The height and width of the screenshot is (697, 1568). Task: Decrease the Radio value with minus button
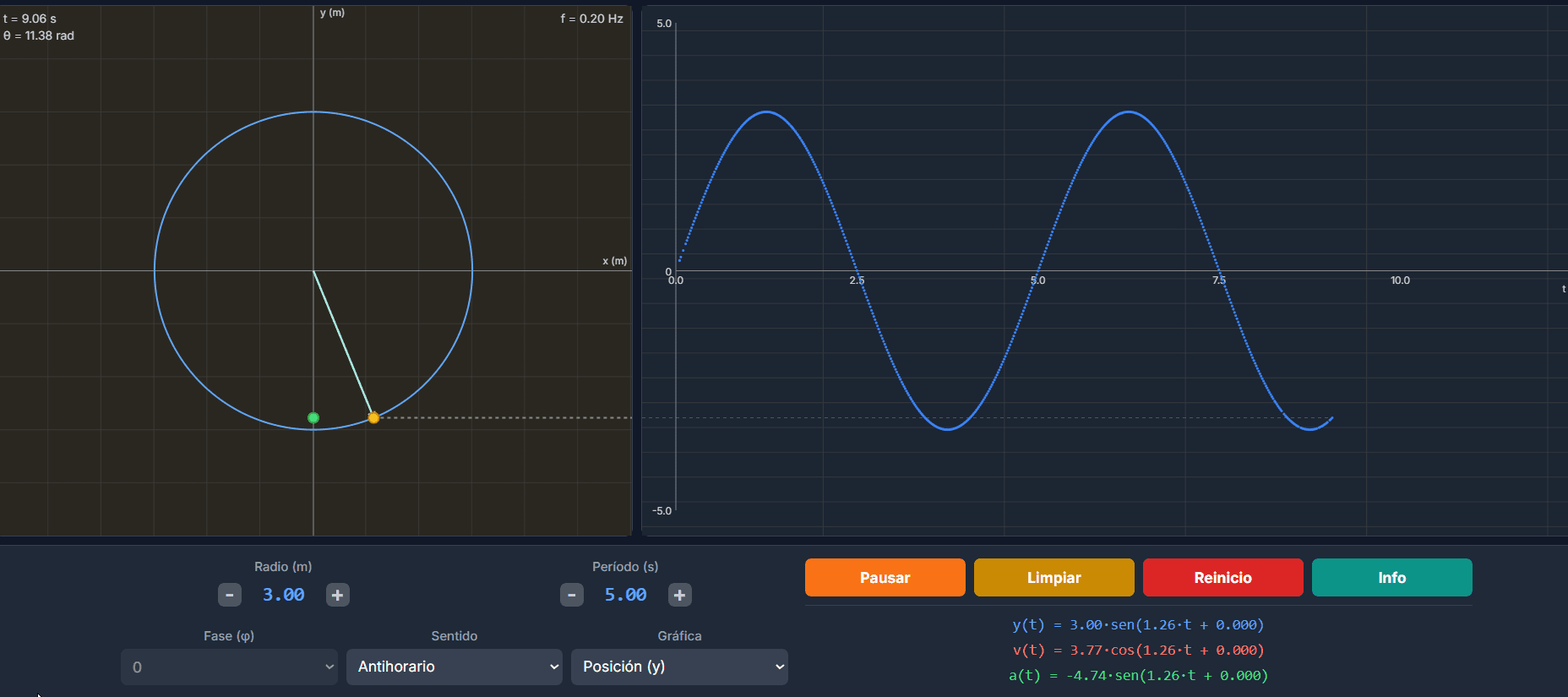tap(230, 595)
